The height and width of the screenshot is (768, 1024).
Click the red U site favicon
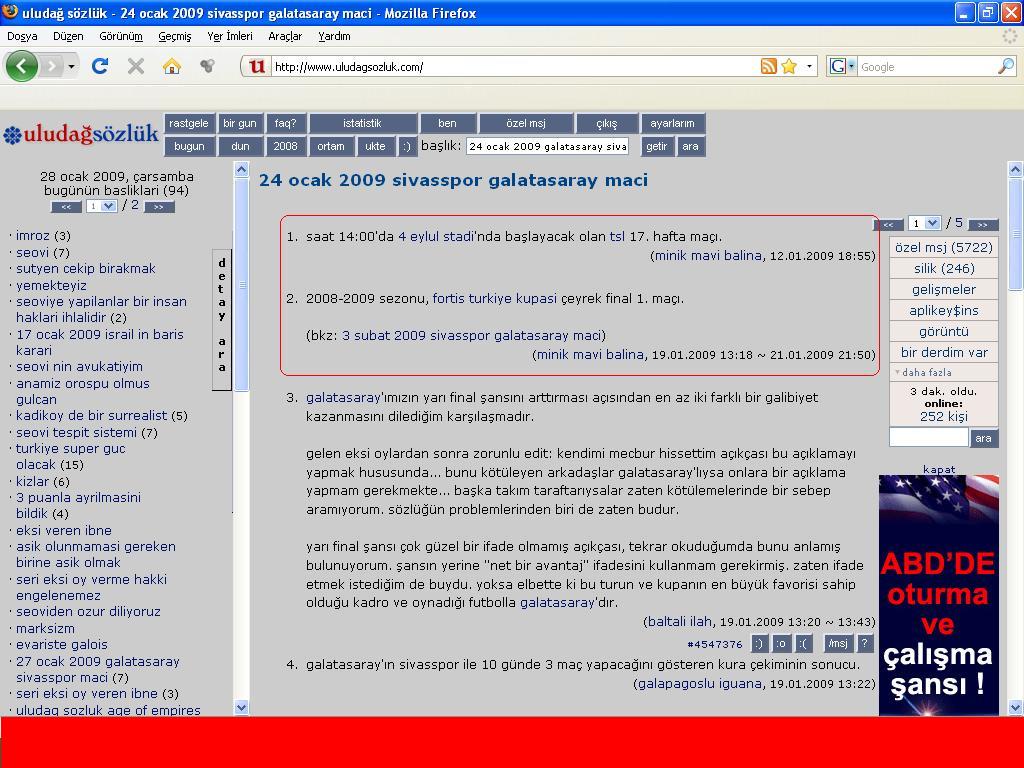pos(257,66)
